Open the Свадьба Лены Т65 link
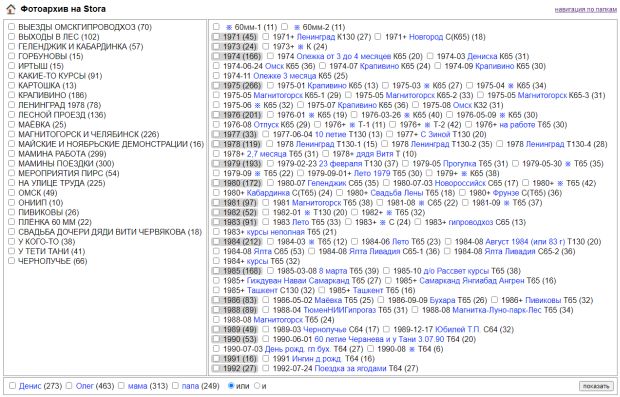 [397, 193]
